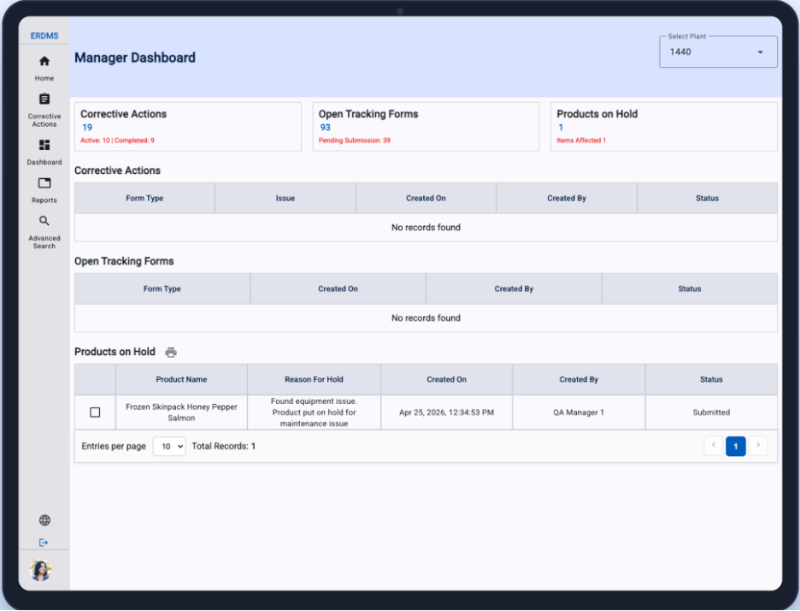Open Corrective Actions clipboard icon in sidebar

coord(44,99)
